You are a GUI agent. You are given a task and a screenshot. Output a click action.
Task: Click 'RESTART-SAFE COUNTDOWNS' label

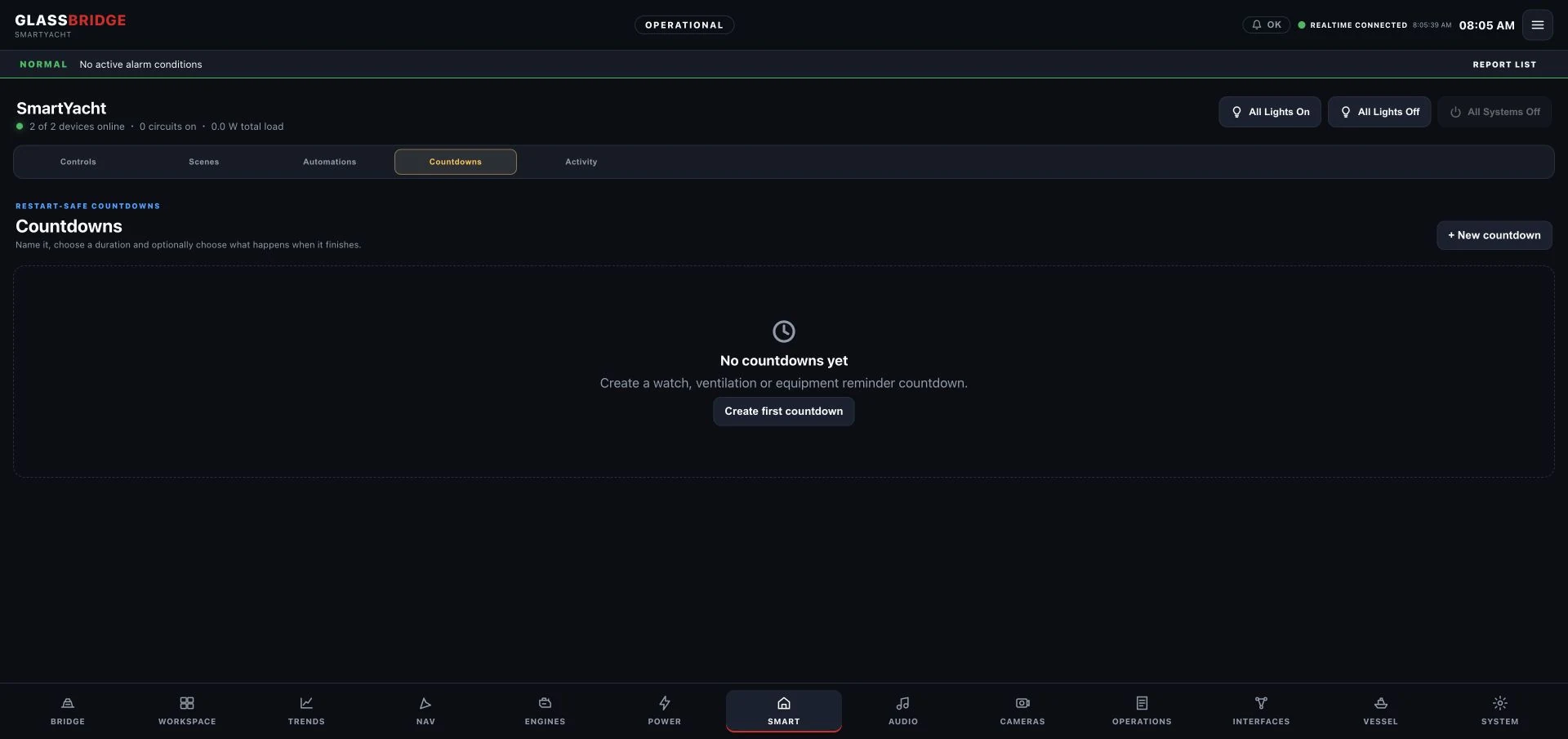tap(88, 206)
